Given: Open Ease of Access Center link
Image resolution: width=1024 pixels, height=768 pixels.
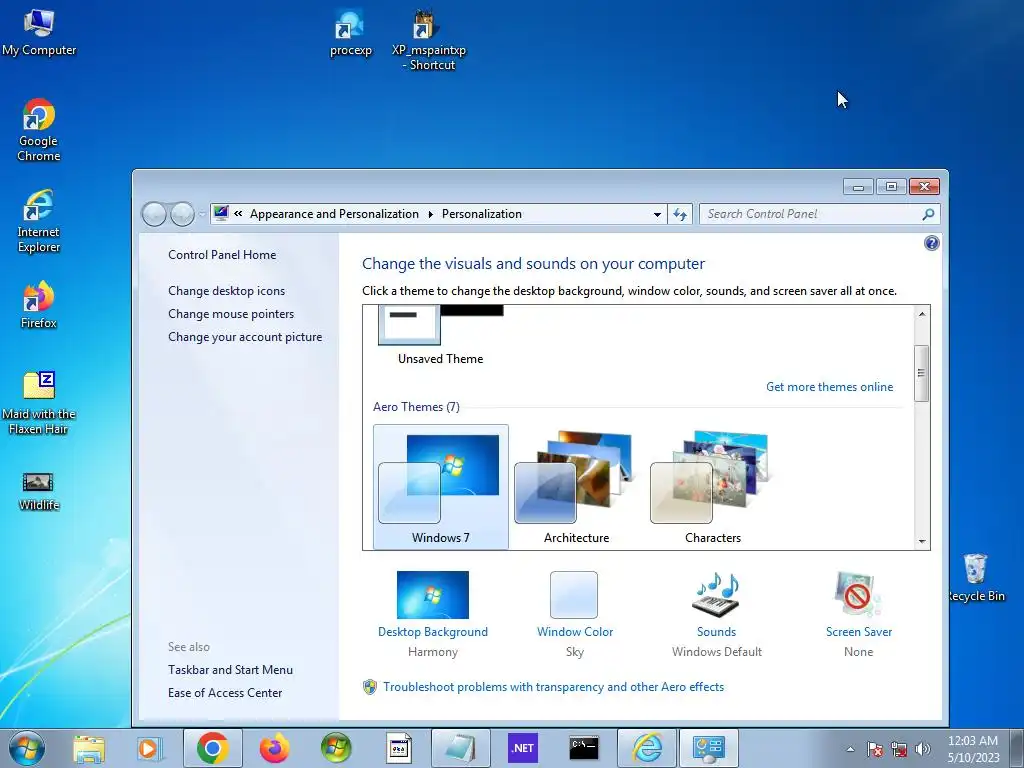Looking at the screenshot, I should point(225,693).
